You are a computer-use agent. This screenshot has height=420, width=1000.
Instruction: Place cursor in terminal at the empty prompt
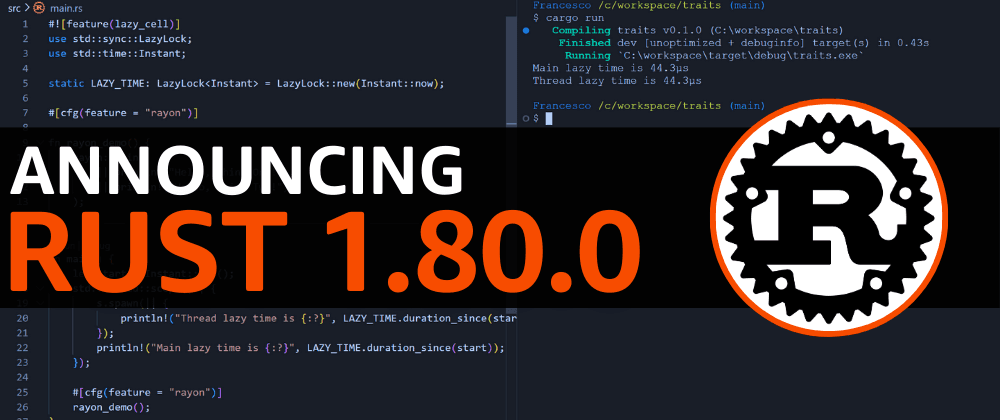tap(549, 119)
